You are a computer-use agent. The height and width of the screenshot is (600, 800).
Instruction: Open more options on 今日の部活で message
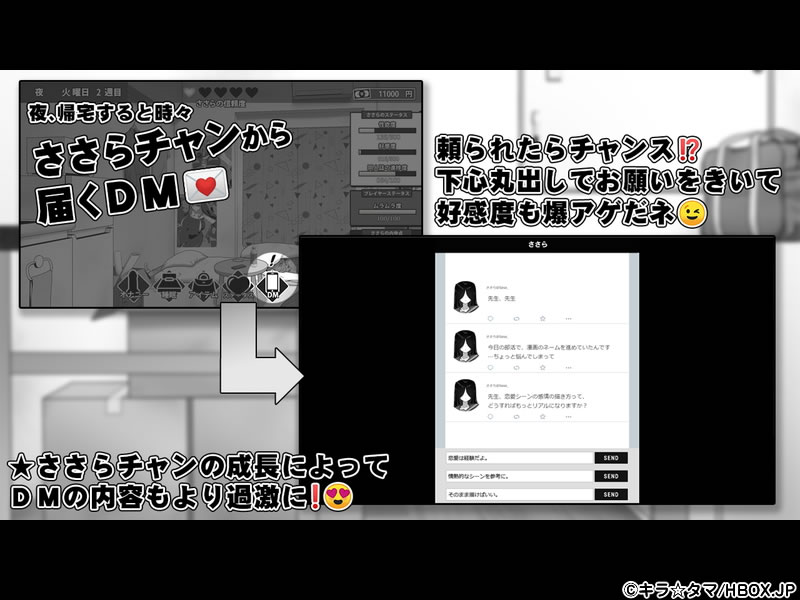(x=568, y=367)
